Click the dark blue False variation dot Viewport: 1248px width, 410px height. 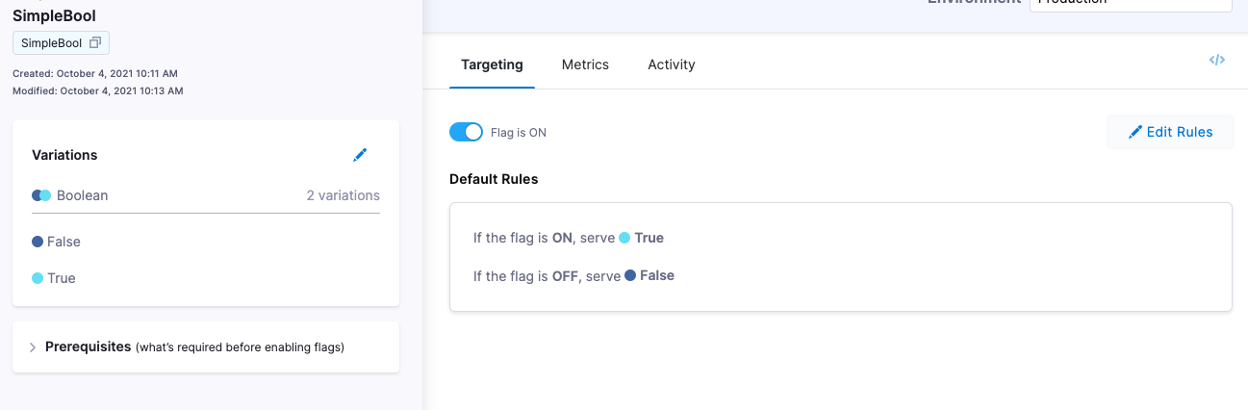37,241
